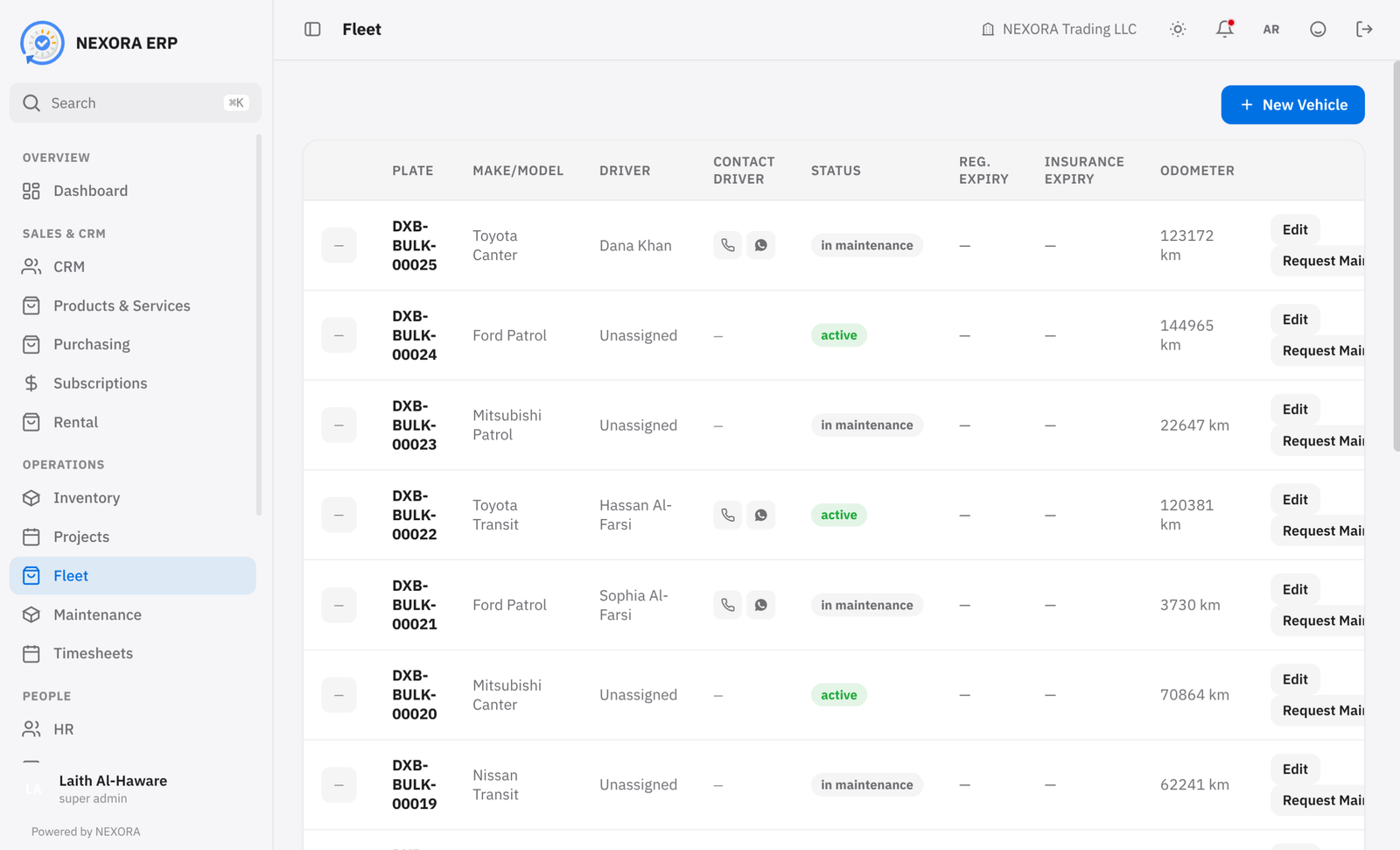Request maintenance for DXB-BULK-00024
Image resolution: width=1400 pixels, height=850 pixels.
click(x=1318, y=351)
